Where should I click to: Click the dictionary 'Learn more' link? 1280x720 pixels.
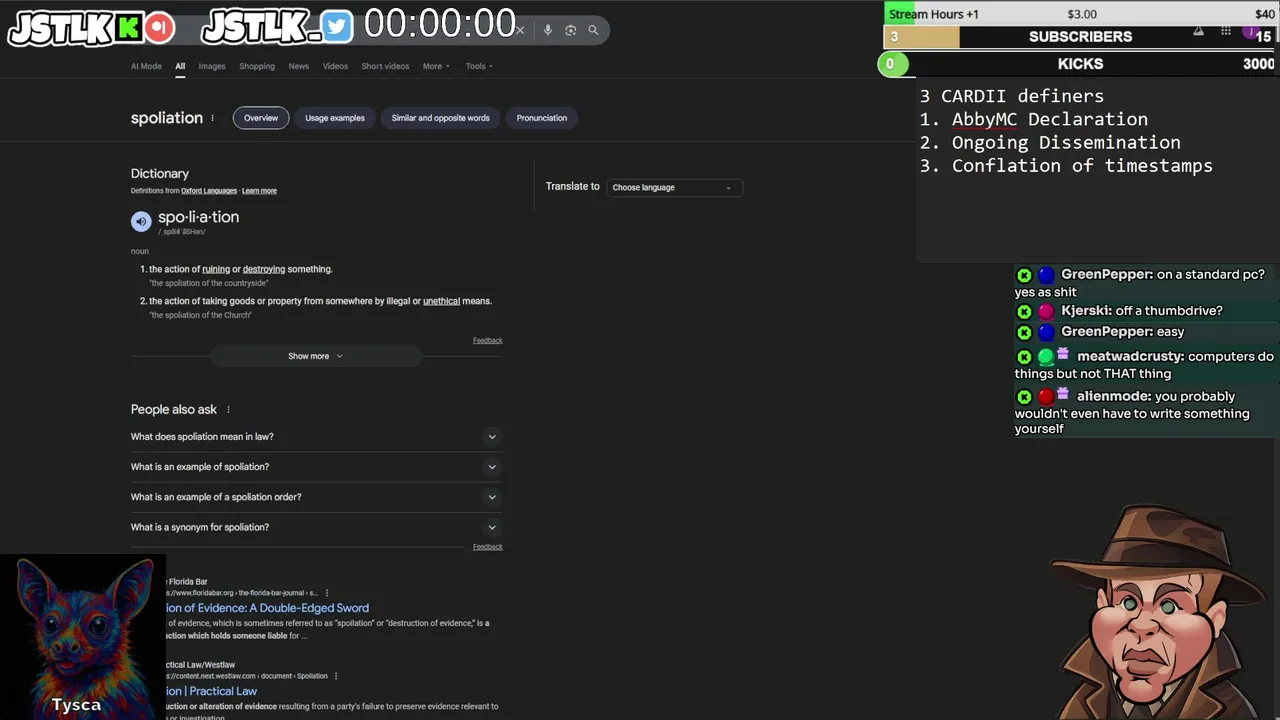tap(259, 191)
